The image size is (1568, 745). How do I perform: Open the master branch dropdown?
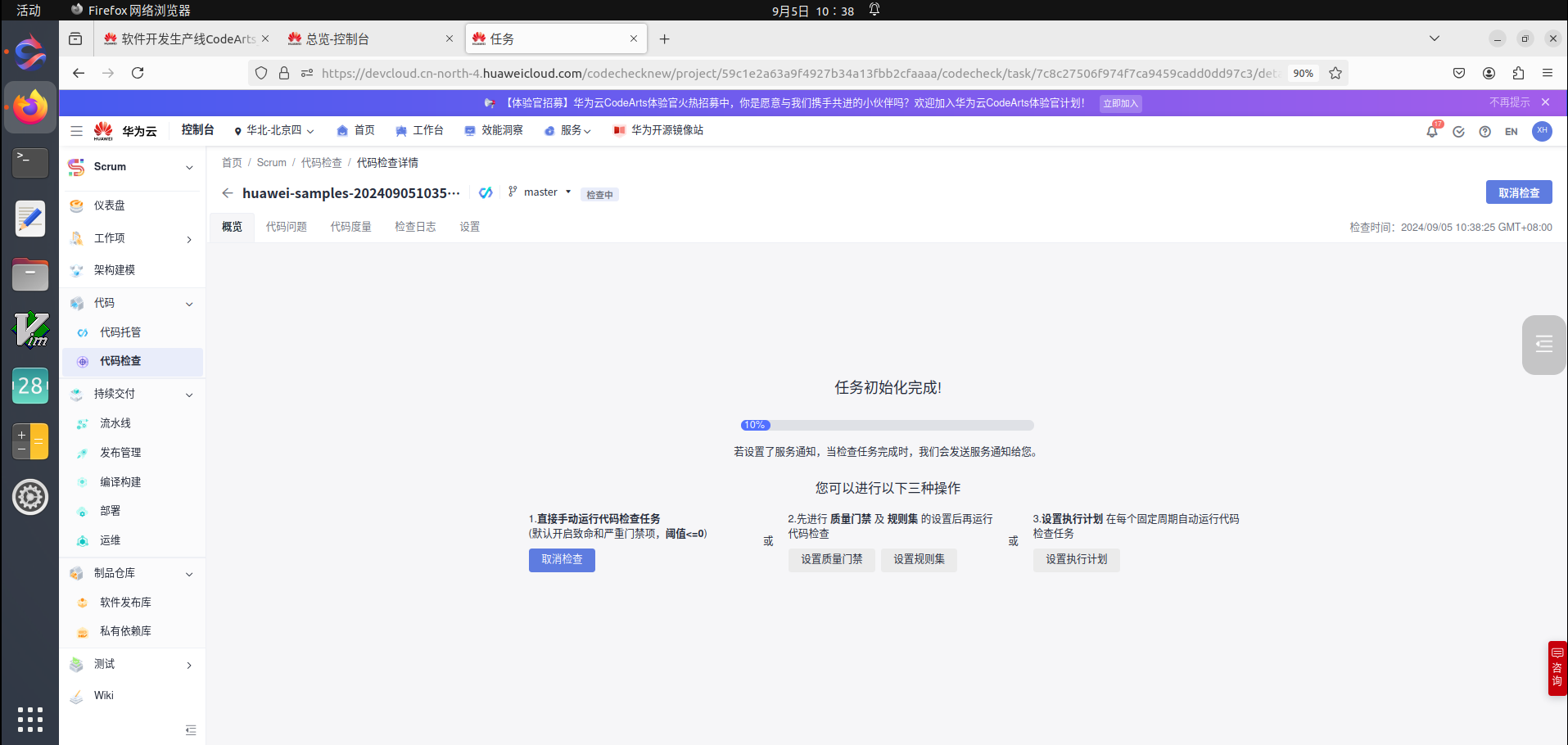coord(540,192)
